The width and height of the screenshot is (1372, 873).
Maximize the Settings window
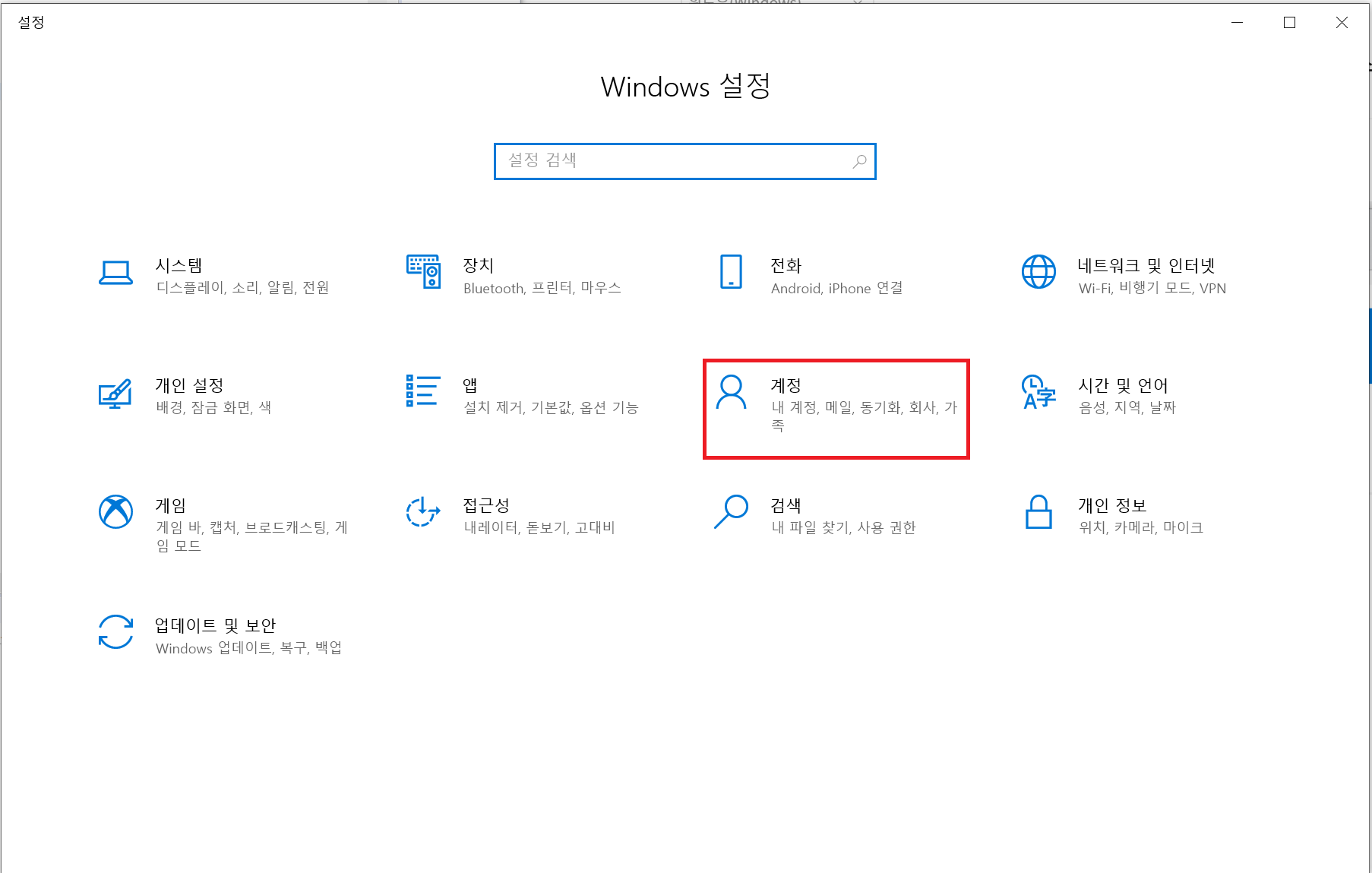pos(1289,23)
